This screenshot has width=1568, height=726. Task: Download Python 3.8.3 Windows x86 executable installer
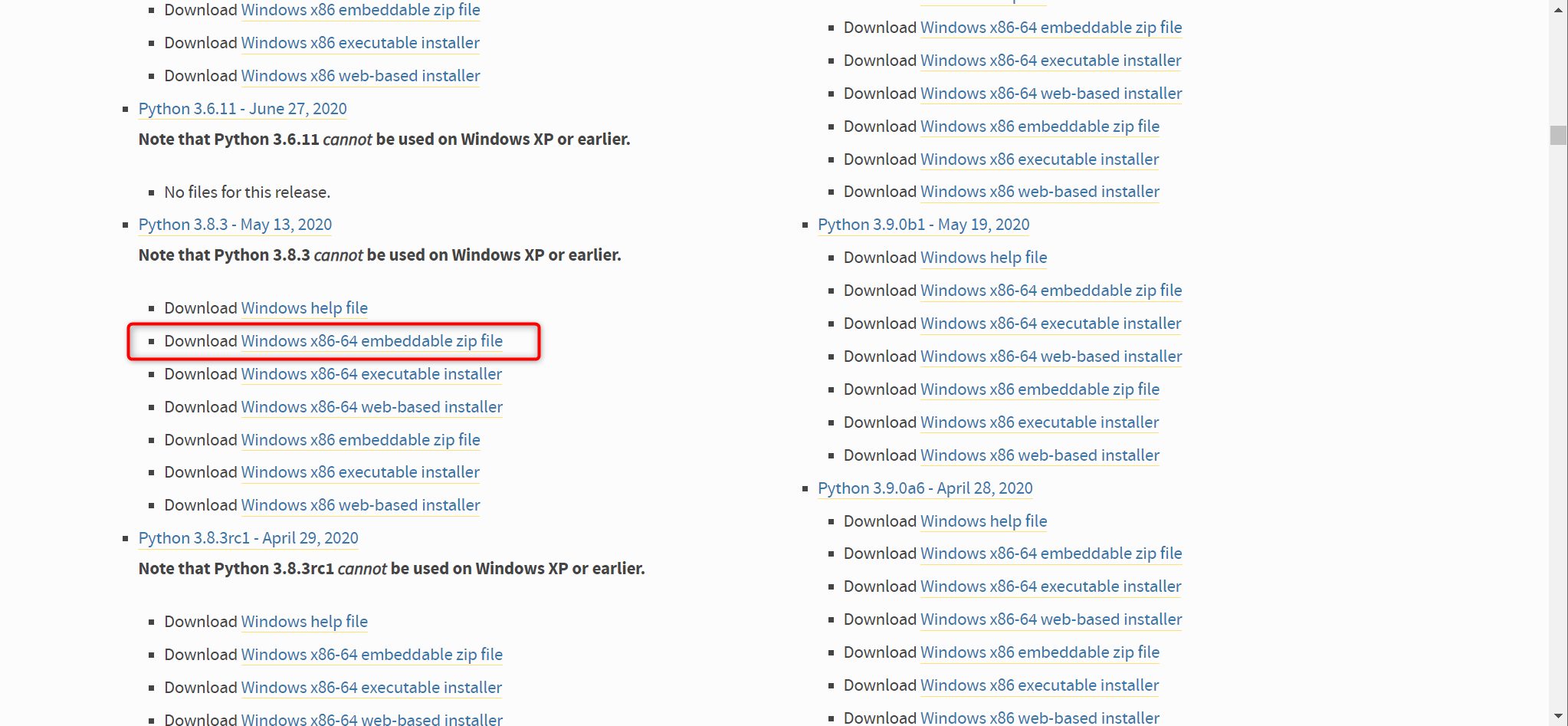click(360, 472)
